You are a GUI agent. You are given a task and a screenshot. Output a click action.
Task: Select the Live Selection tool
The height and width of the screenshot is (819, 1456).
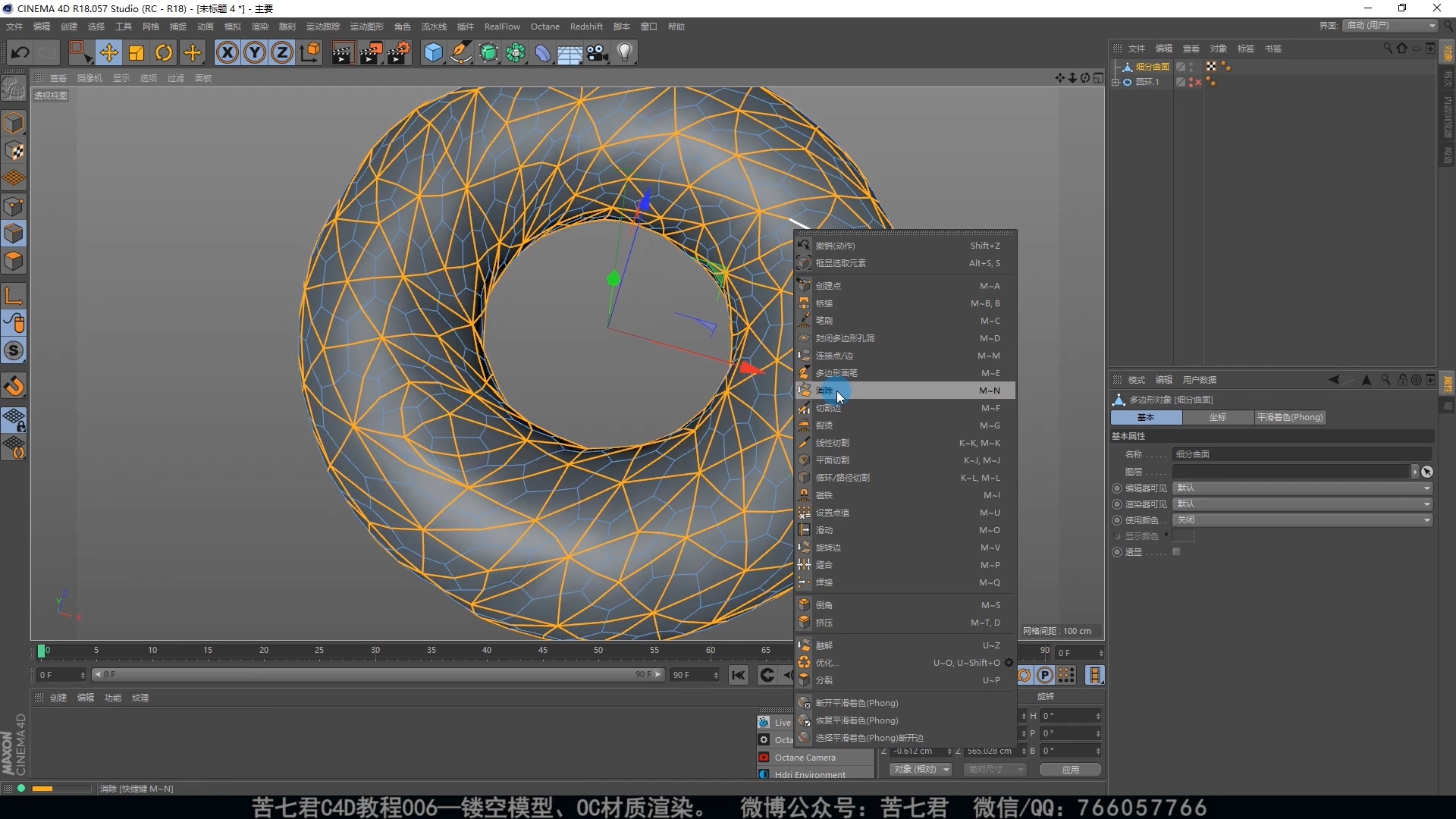point(80,53)
